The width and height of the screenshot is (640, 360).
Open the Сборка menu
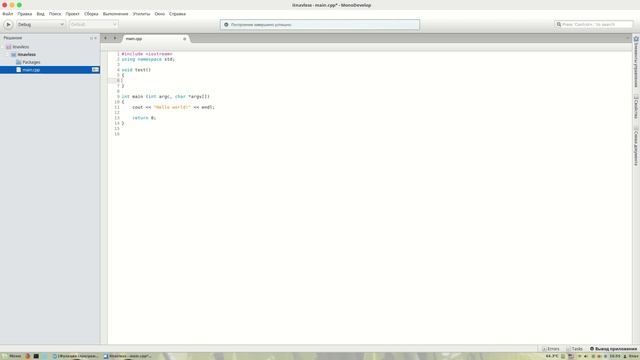(91, 14)
